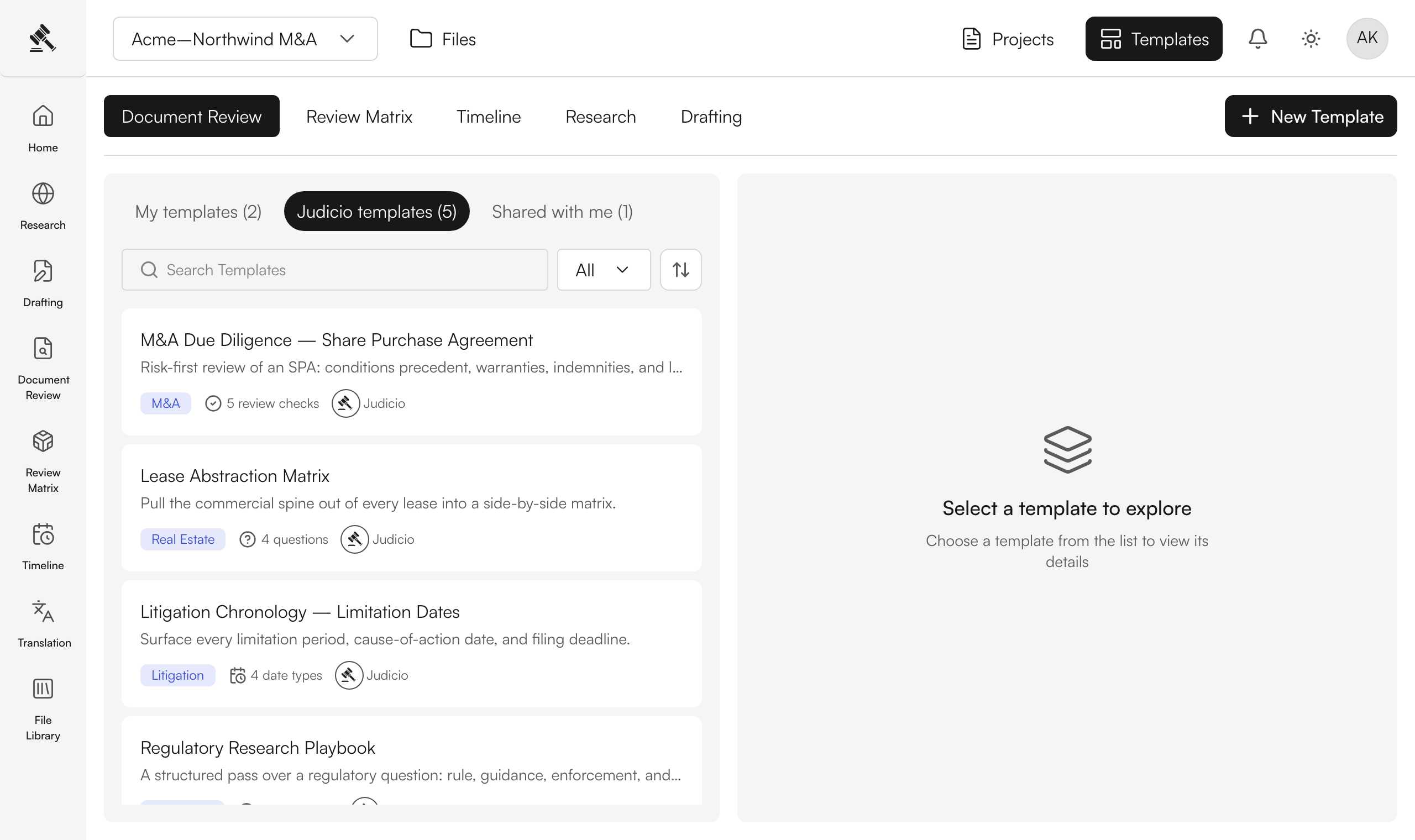
Task: Open Review Matrix cube icon in sidebar
Action: click(x=43, y=441)
